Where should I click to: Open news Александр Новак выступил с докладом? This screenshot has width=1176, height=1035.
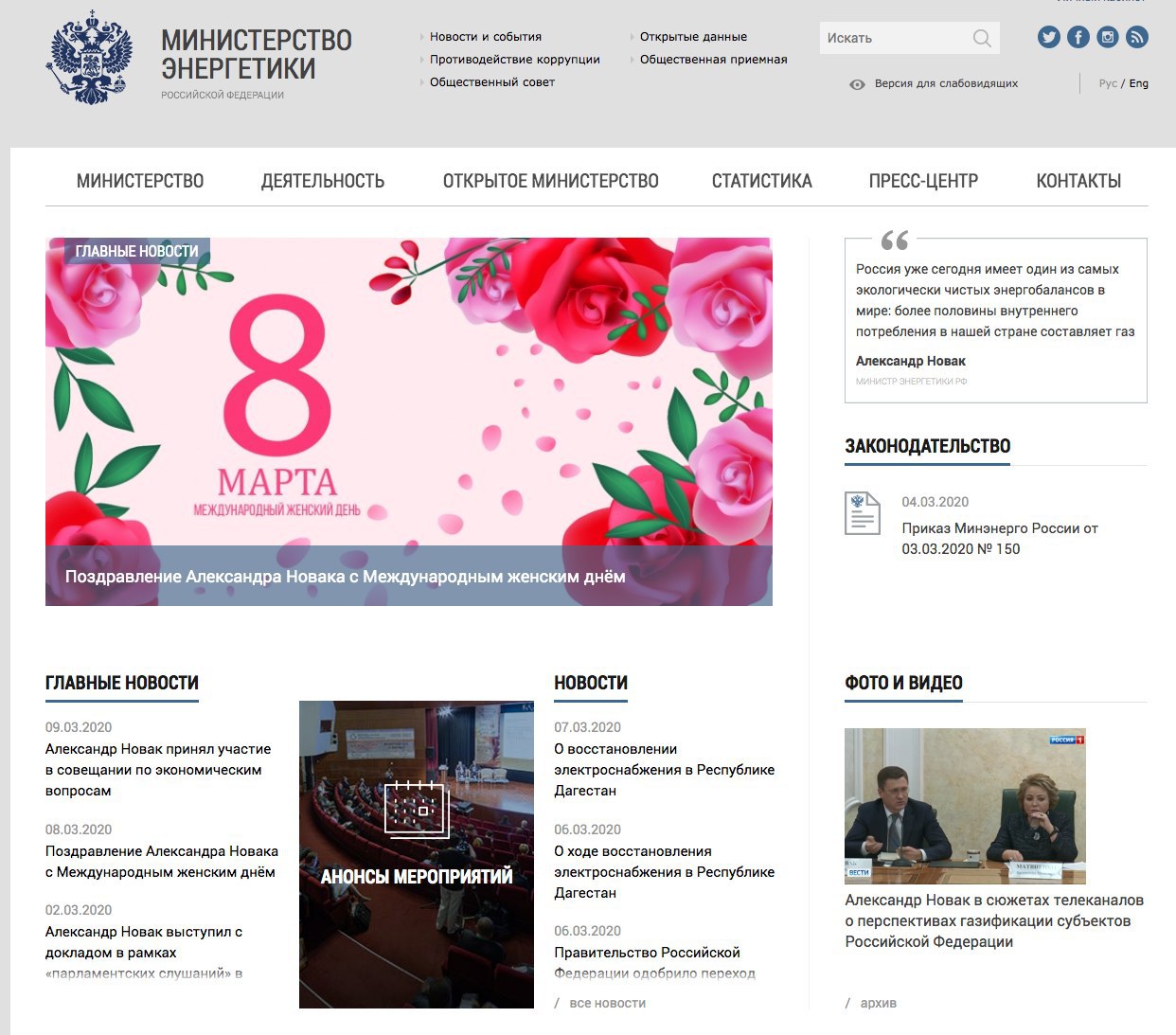pos(144,952)
